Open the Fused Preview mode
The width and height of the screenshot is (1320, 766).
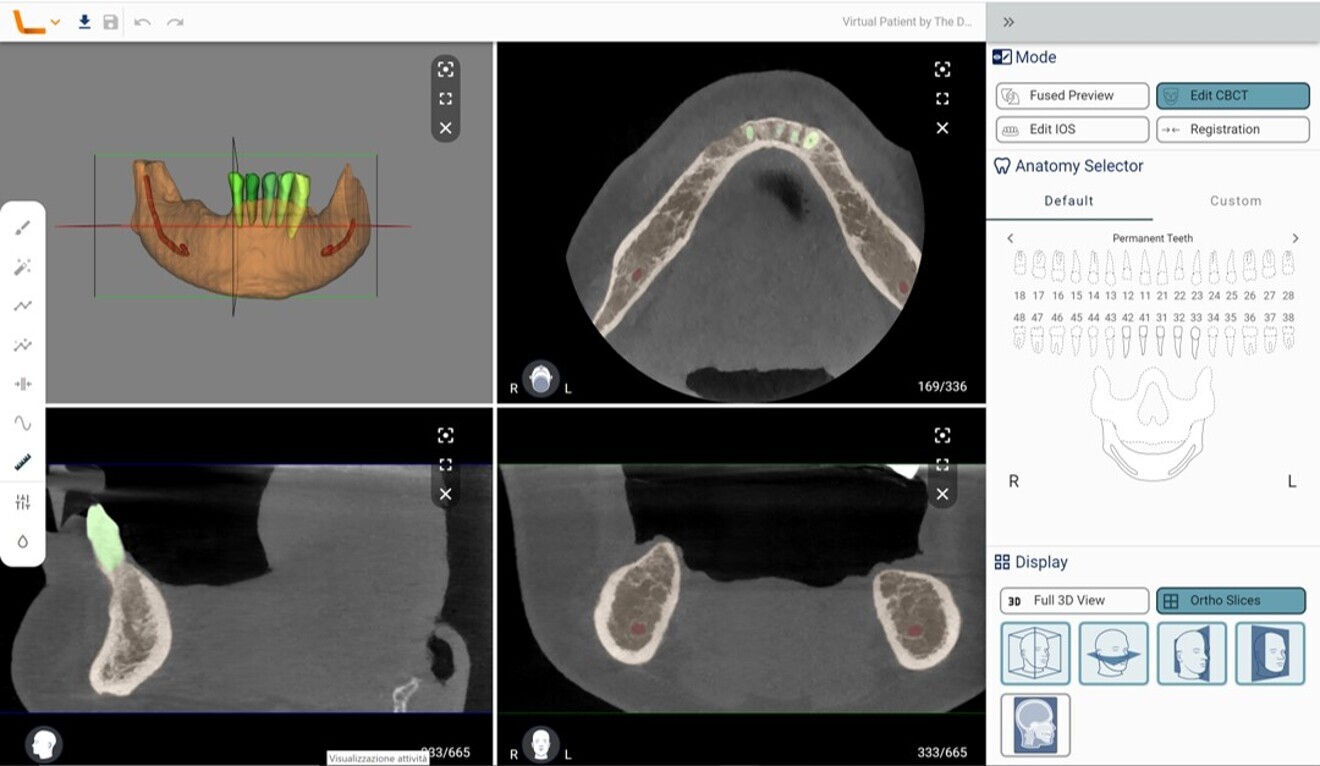(x=1071, y=95)
